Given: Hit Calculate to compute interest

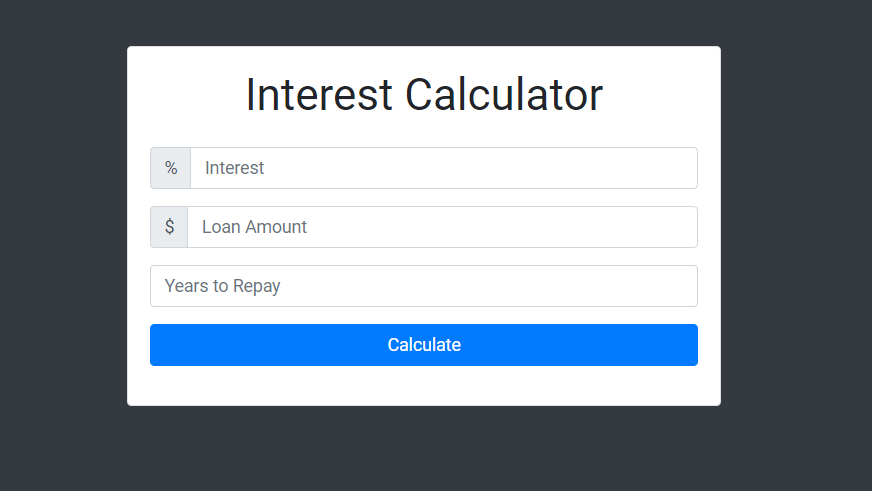Looking at the screenshot, I should tap(423, 345).
